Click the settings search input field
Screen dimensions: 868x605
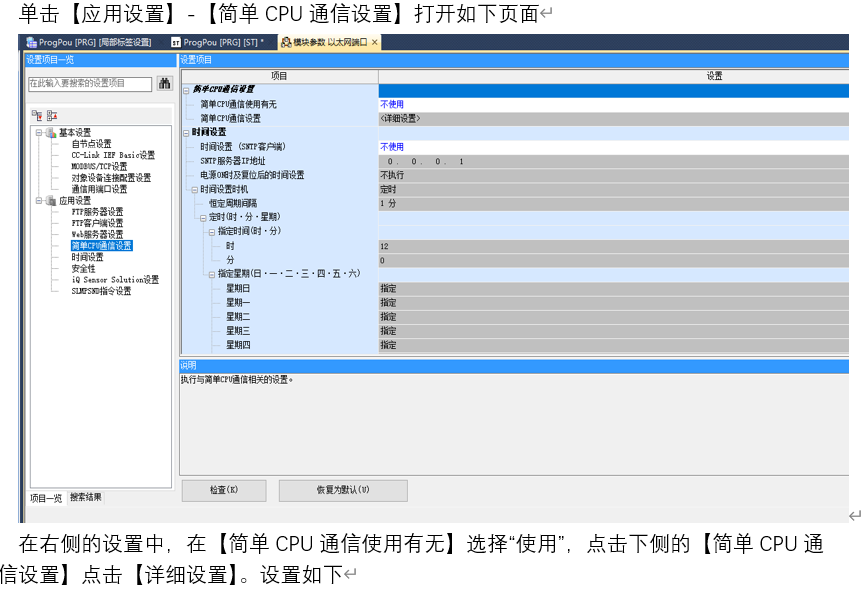(x=90, y=84)
